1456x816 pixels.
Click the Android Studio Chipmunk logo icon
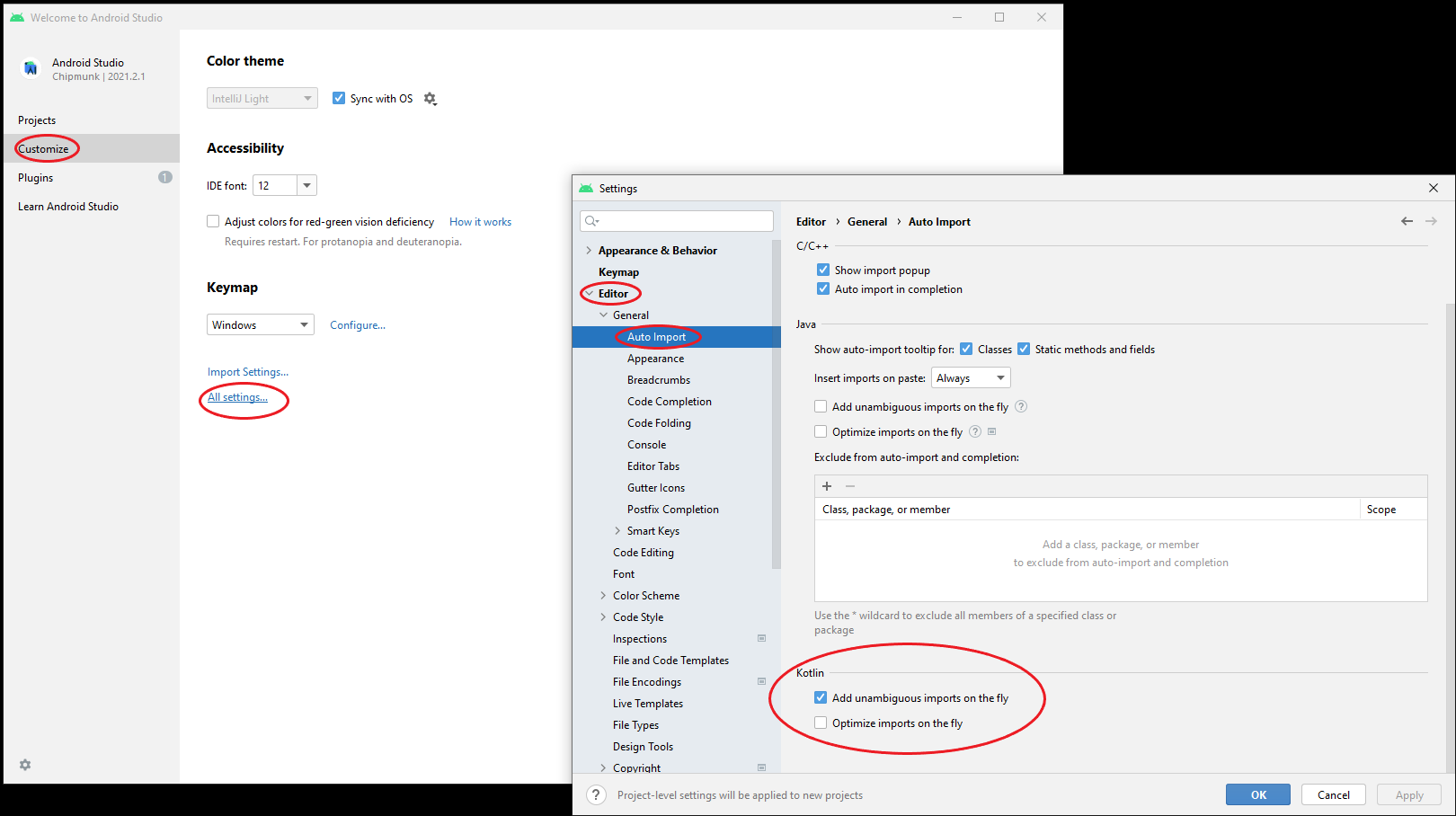(31, 69)
